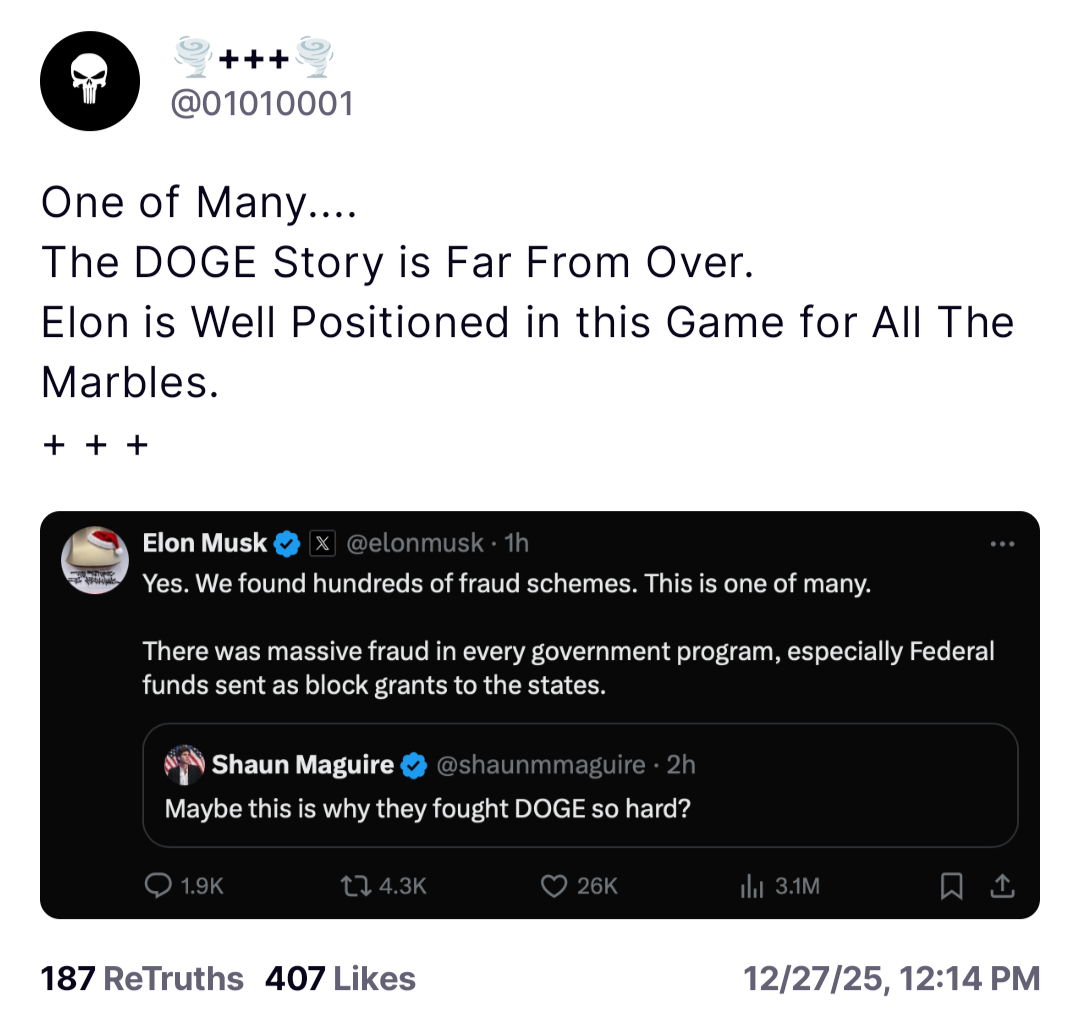Open the three-dot more options menu
This screenshot has height=1011, width=1080.
(1001, 545)
